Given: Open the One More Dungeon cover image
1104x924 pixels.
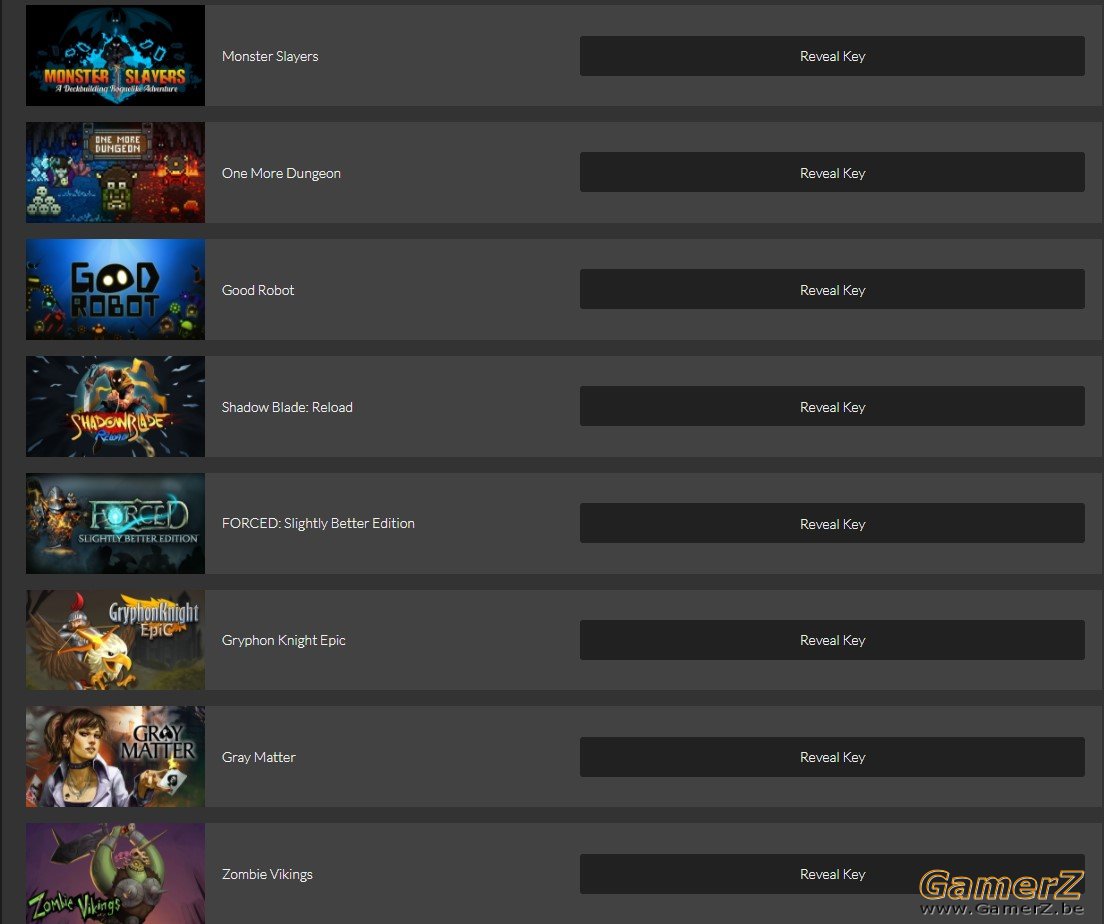Looking at the screenshot, I should click(115, 173).
